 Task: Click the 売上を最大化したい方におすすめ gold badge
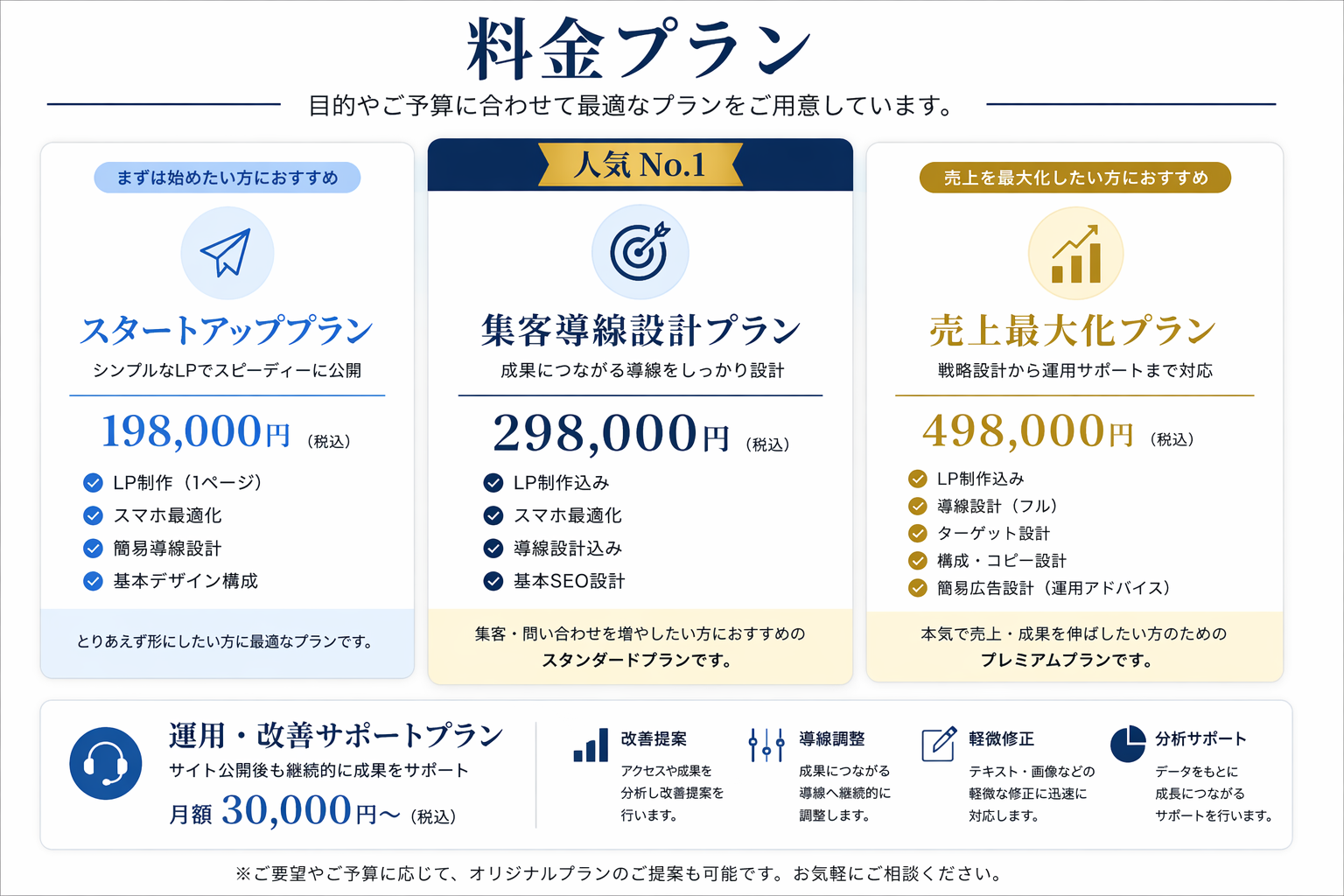(x=1074, y=178)
